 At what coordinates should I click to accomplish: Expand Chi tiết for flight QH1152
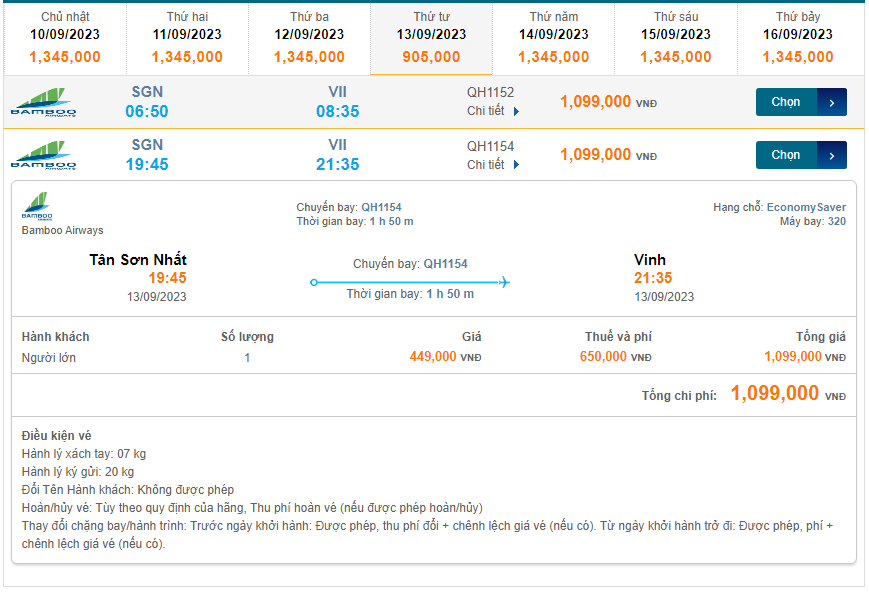[487, 111]
